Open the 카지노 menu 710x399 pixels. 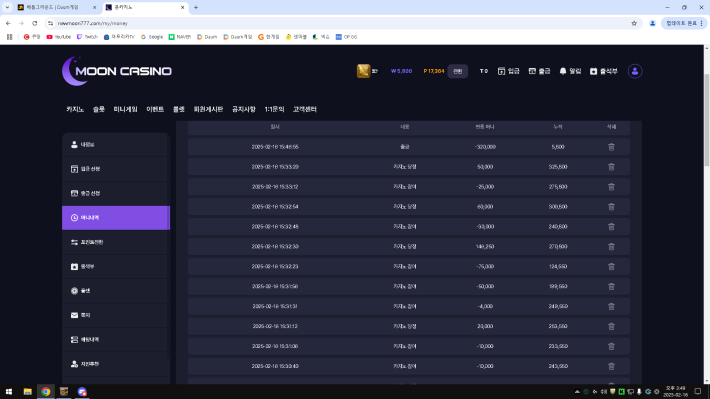[75, 109]
